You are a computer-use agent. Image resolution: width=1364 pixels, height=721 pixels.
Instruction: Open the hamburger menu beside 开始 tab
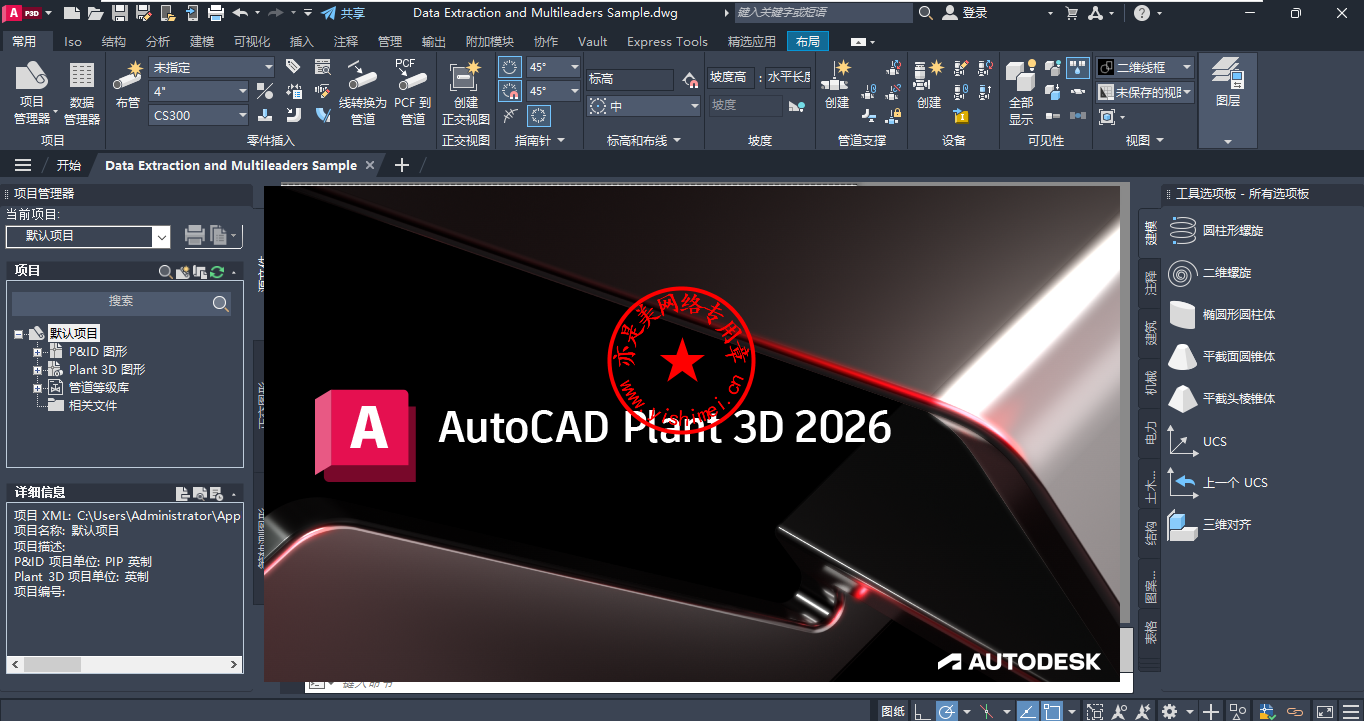pyautogui.click(x=23, y=166)
